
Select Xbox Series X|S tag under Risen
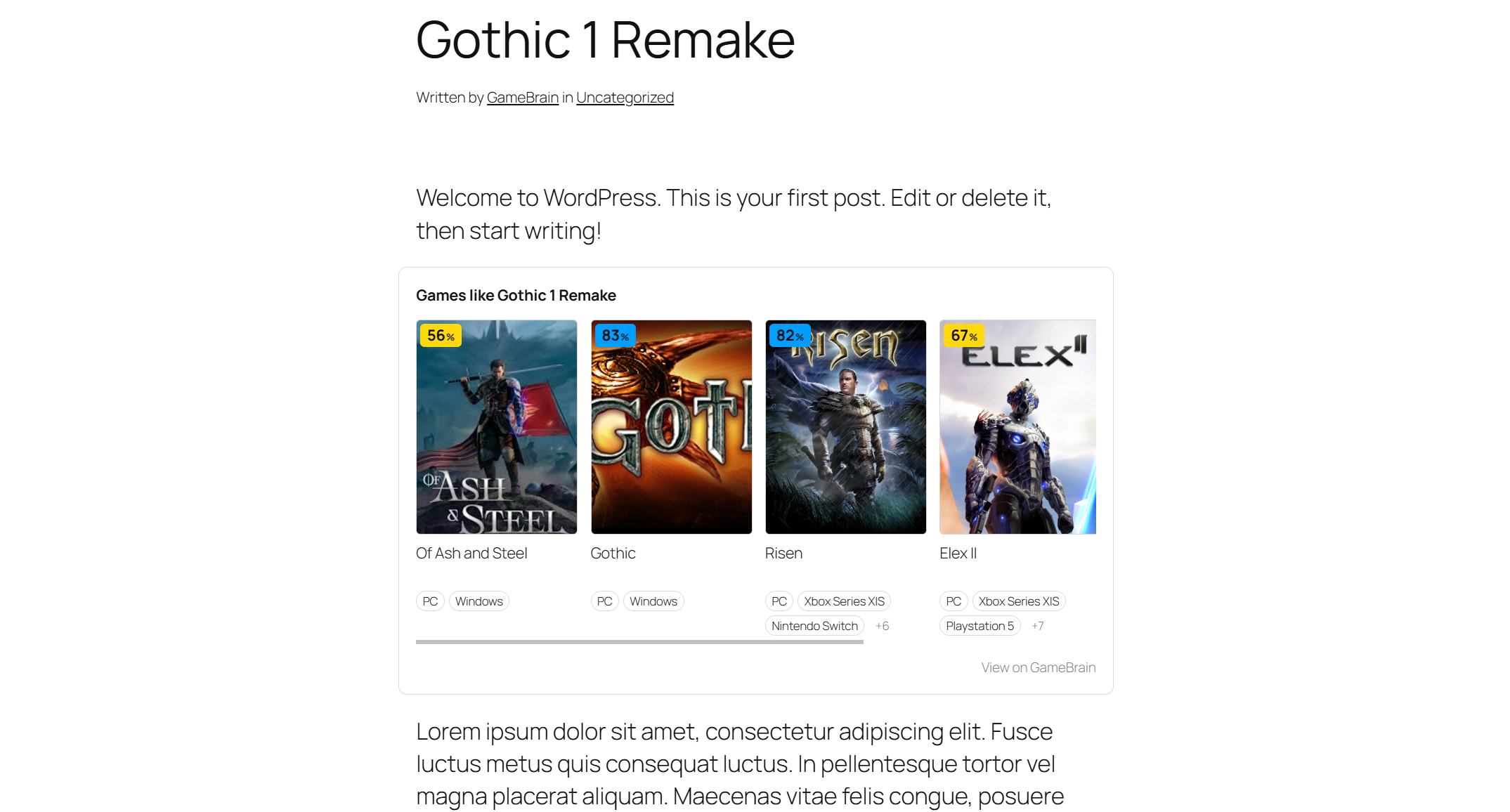(x=845, y=601)
